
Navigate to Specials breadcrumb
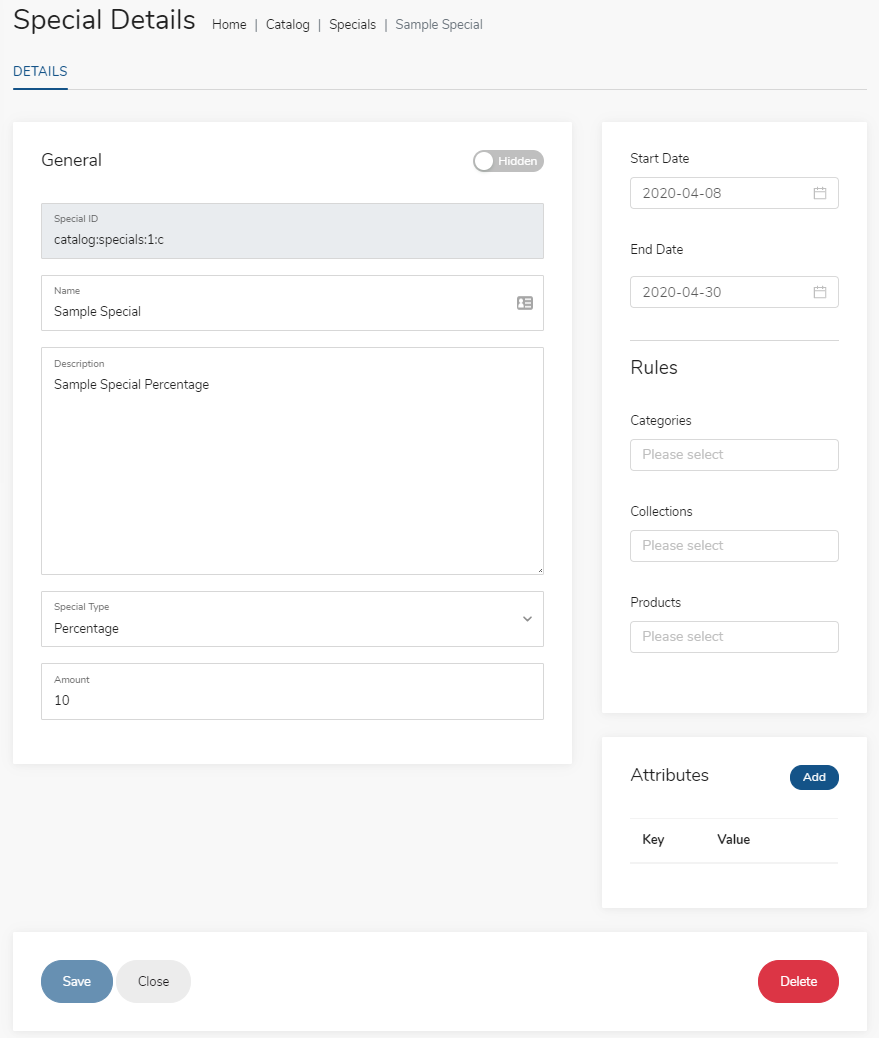point(352,24)
